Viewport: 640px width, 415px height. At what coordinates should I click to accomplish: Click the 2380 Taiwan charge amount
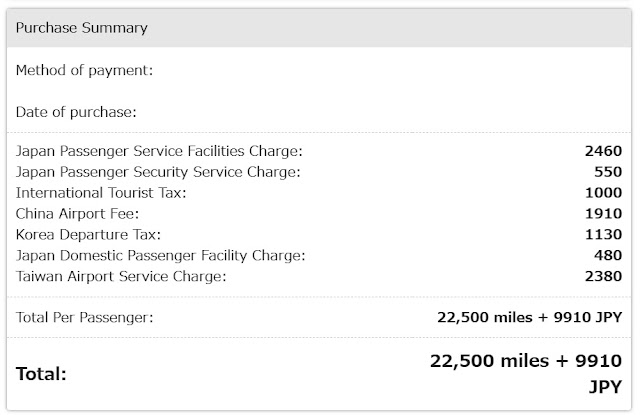click(x=603, y=276)
